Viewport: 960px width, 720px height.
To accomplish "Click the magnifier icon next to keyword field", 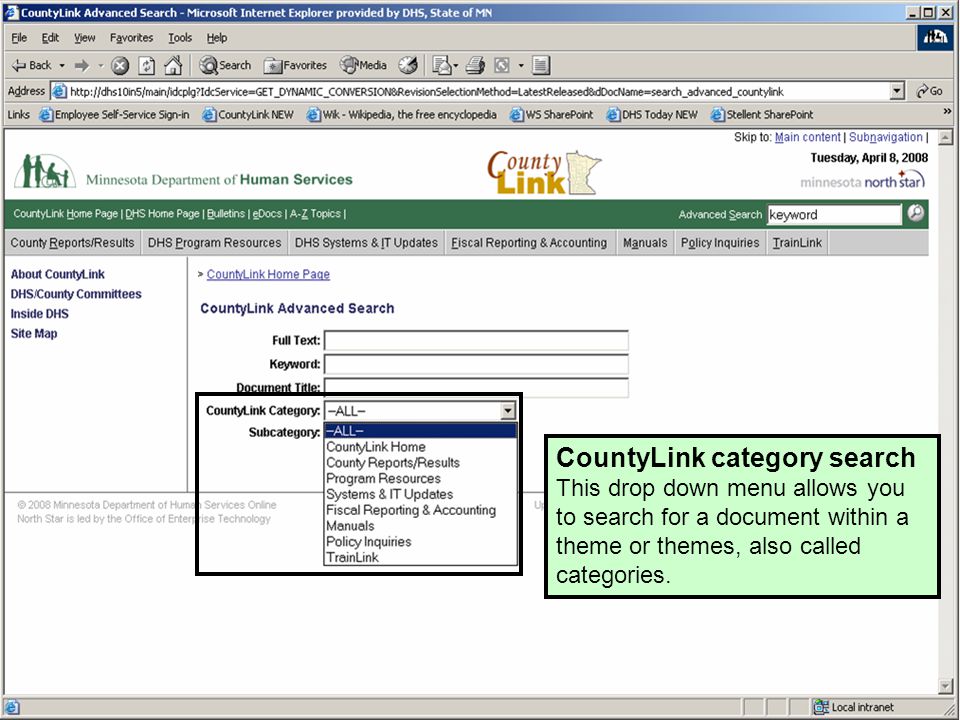I will click(x=915, y=213).
